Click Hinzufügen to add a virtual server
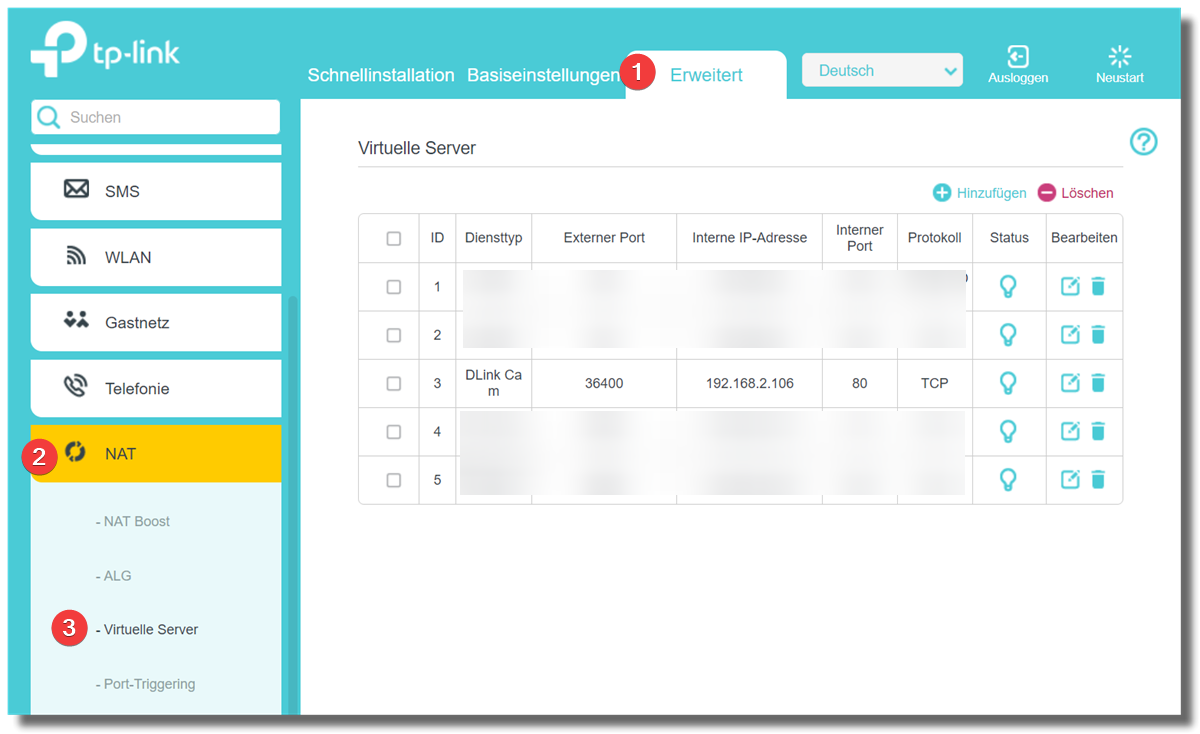The height and width of the screenshot is (734, 1200). 979,193
